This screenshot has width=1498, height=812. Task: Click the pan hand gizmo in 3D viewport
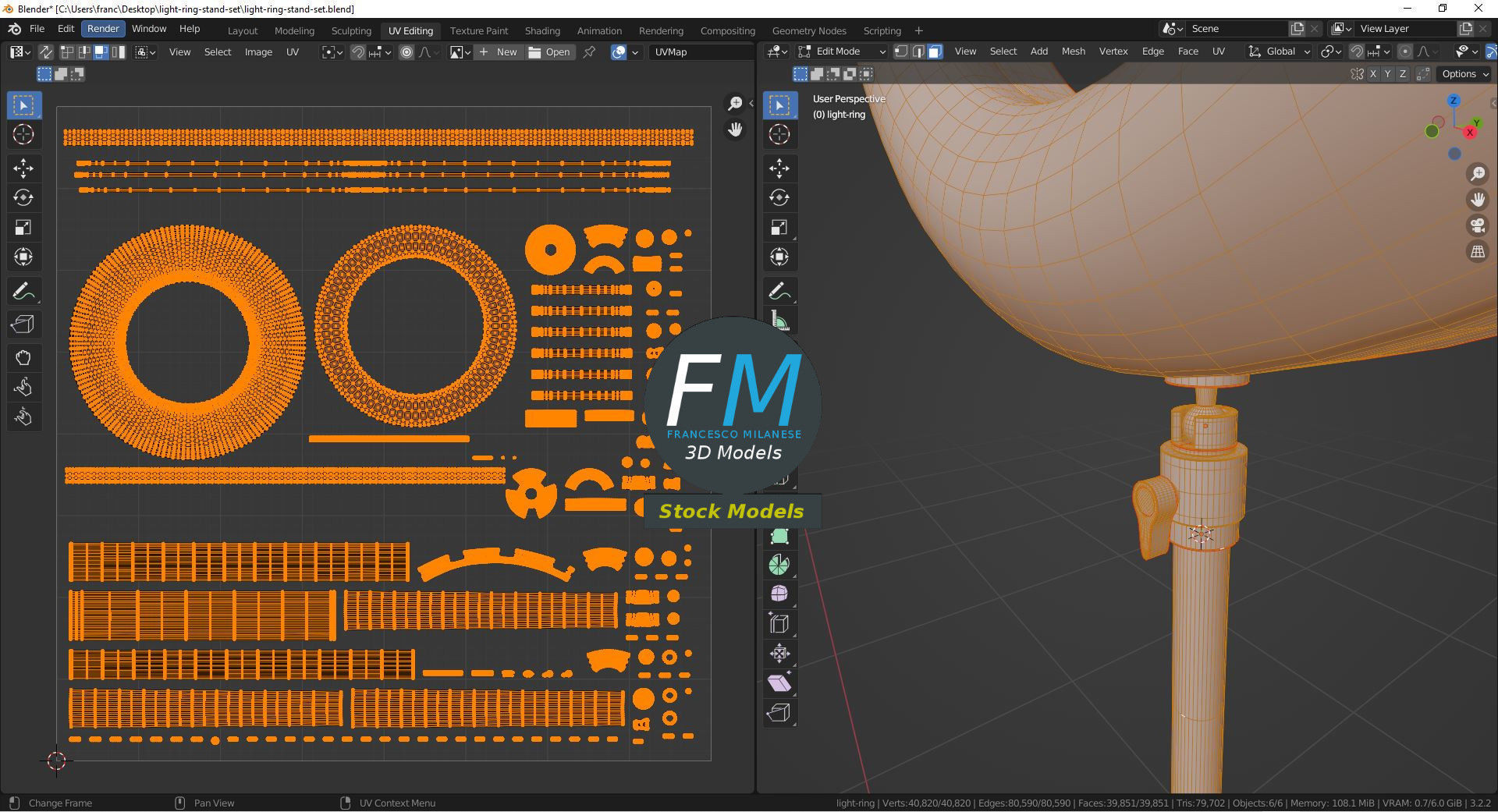click(x=1478, y=200)
